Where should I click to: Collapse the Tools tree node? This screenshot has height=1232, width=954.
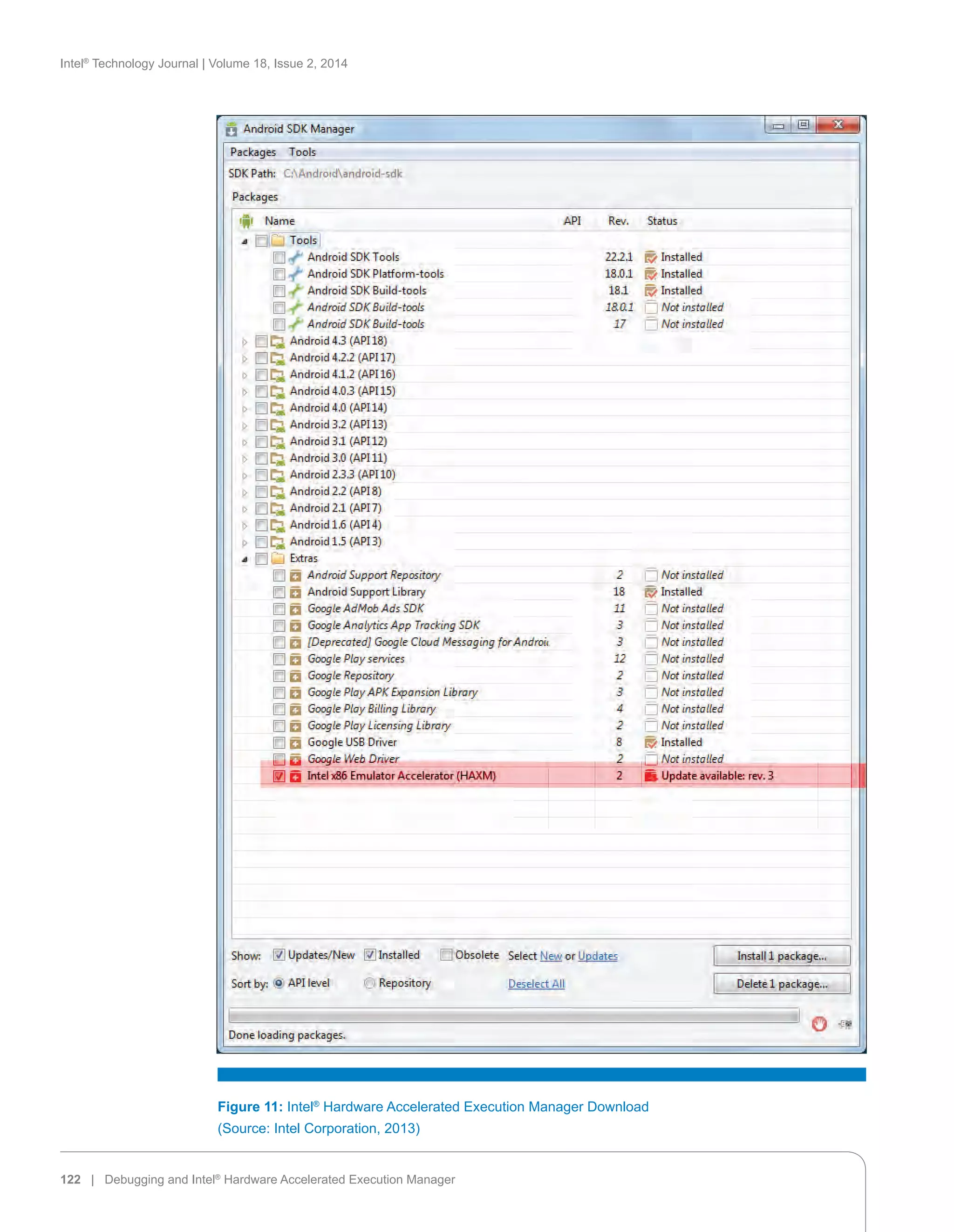[x=245, y=241]
